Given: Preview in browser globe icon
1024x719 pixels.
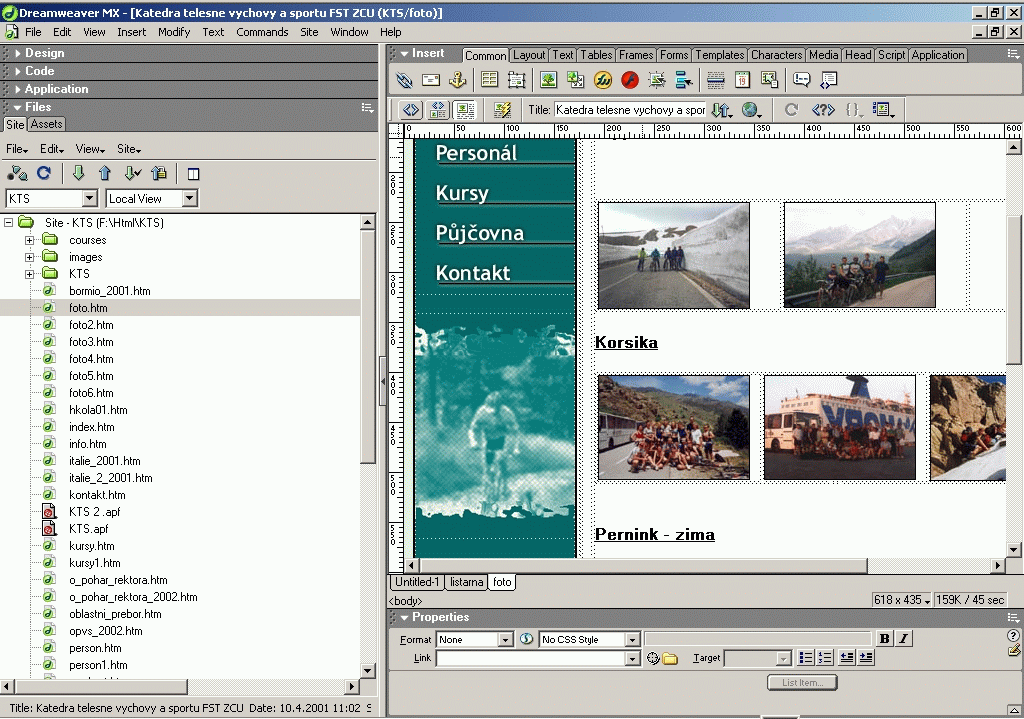Looking at the screenshot, I should [x=752, y=110].
